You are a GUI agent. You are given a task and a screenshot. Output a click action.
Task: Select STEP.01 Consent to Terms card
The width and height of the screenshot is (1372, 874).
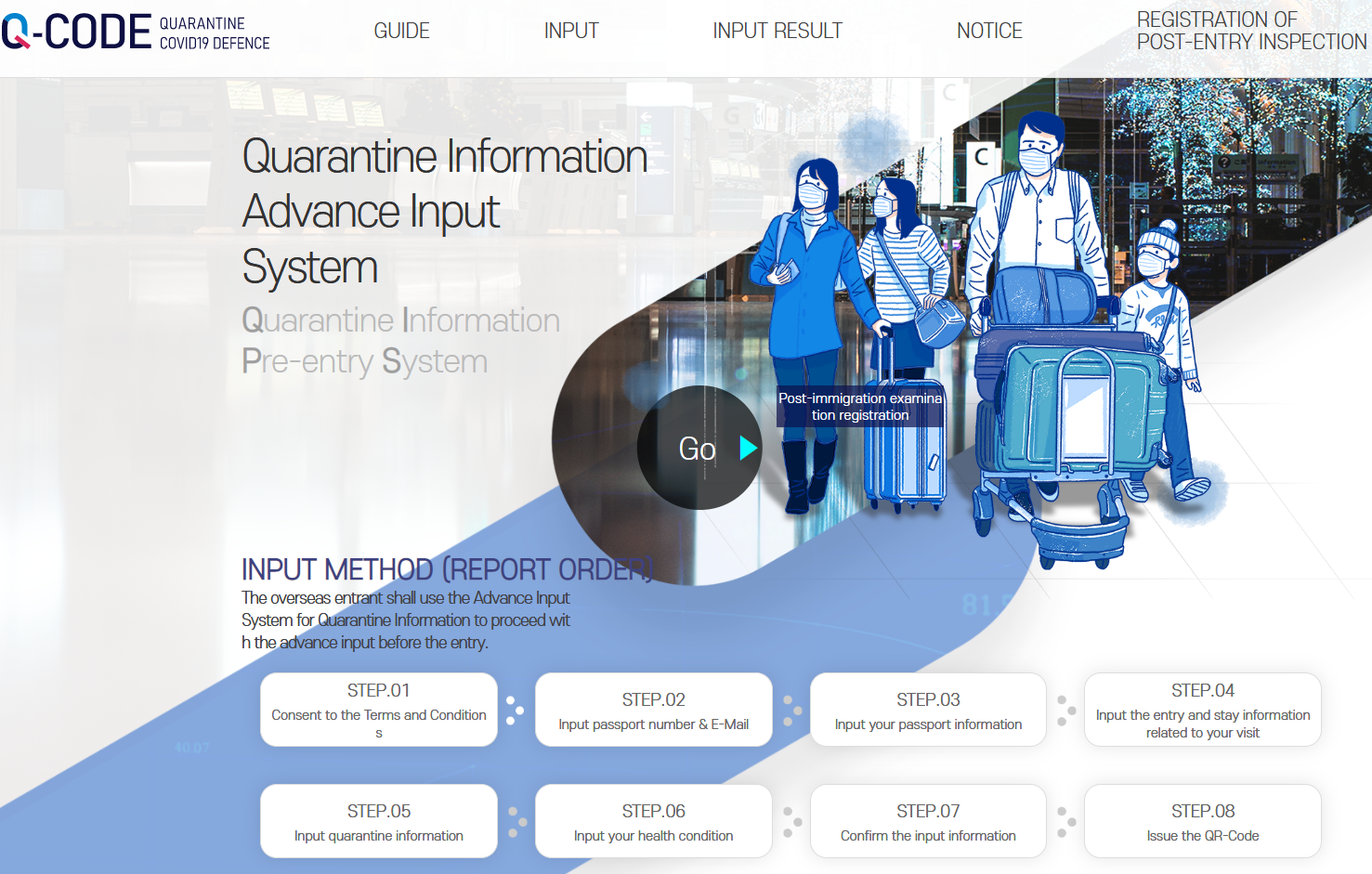[379, 711]
